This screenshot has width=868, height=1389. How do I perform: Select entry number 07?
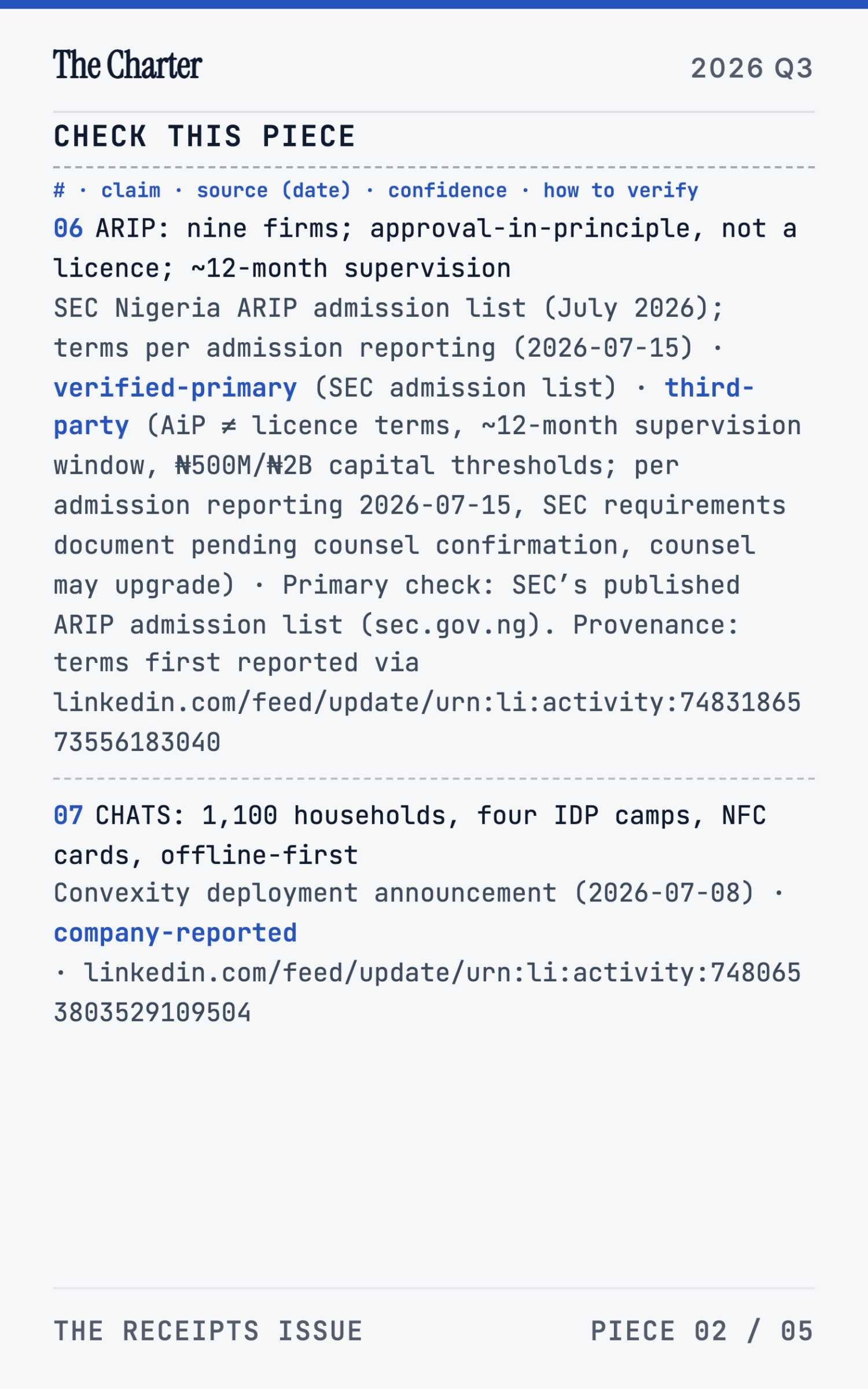tap(68, 816)
